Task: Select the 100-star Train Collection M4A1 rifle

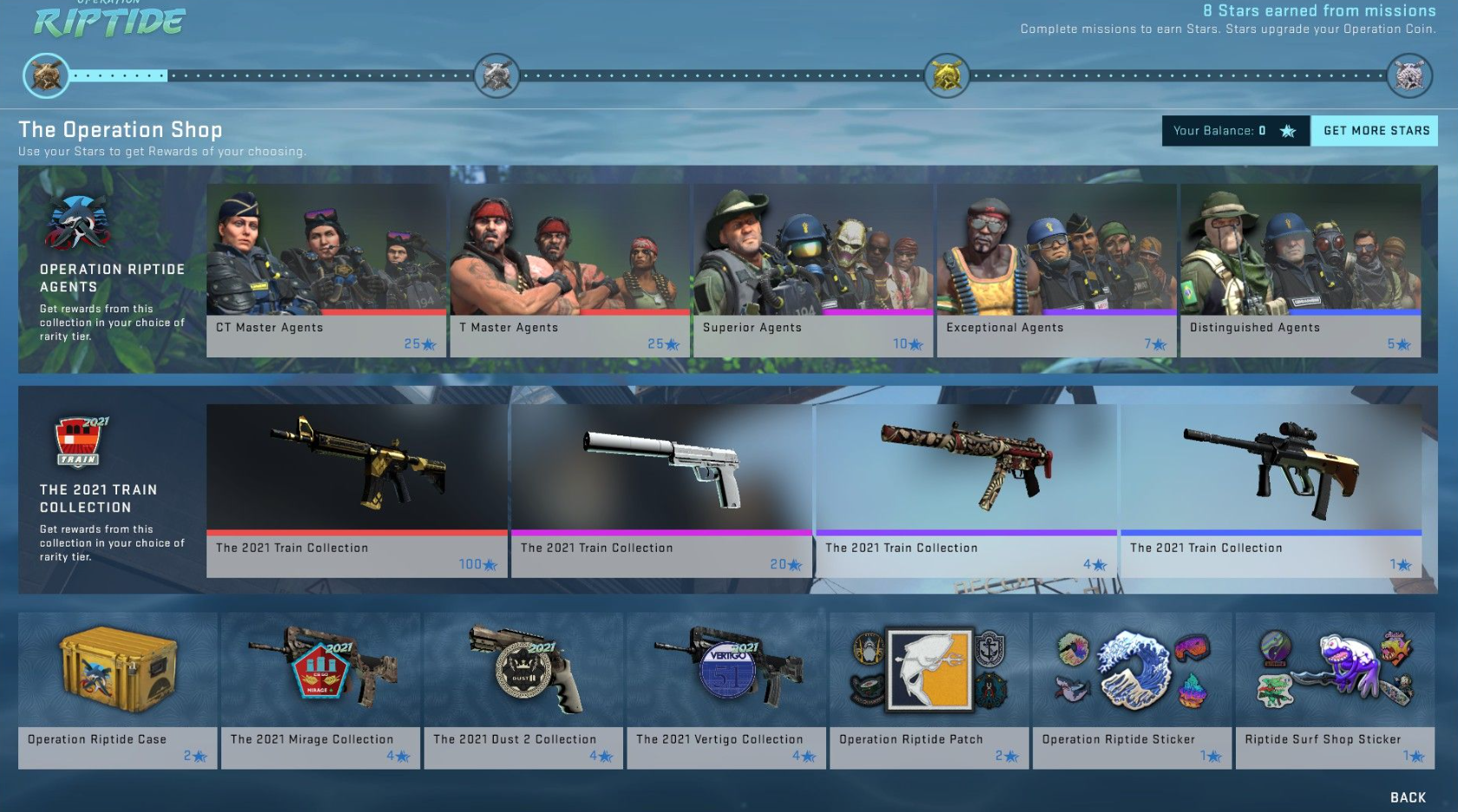Action: (x=357, y=490)
